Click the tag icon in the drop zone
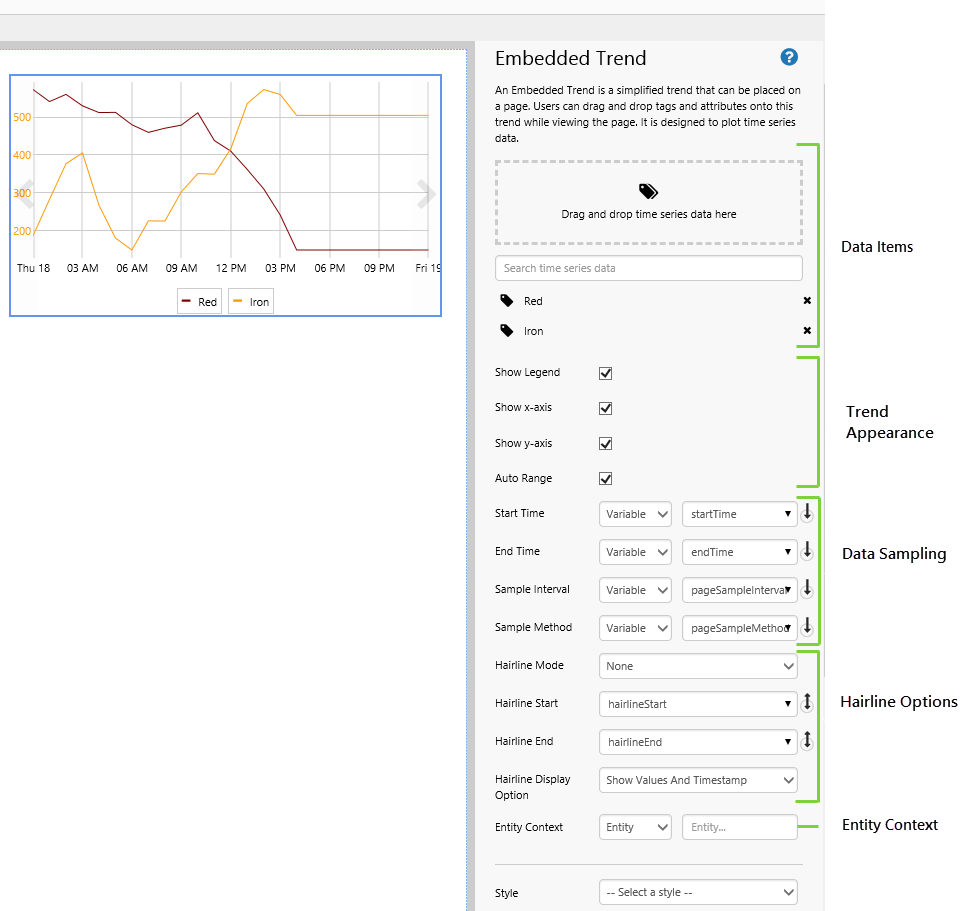The image size is (977, 911). pyautogui.click(x=648, y=191)
